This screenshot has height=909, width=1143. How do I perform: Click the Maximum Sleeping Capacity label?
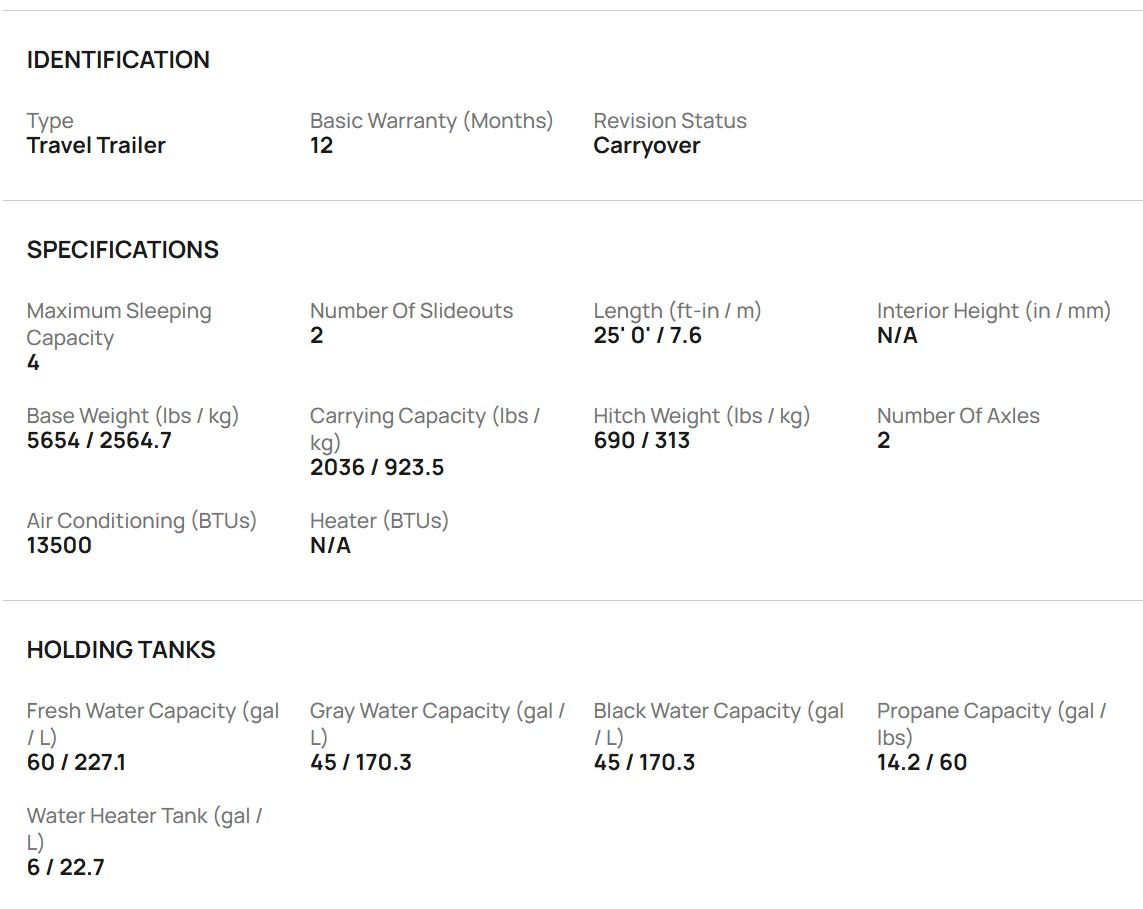tap(119, 324)
